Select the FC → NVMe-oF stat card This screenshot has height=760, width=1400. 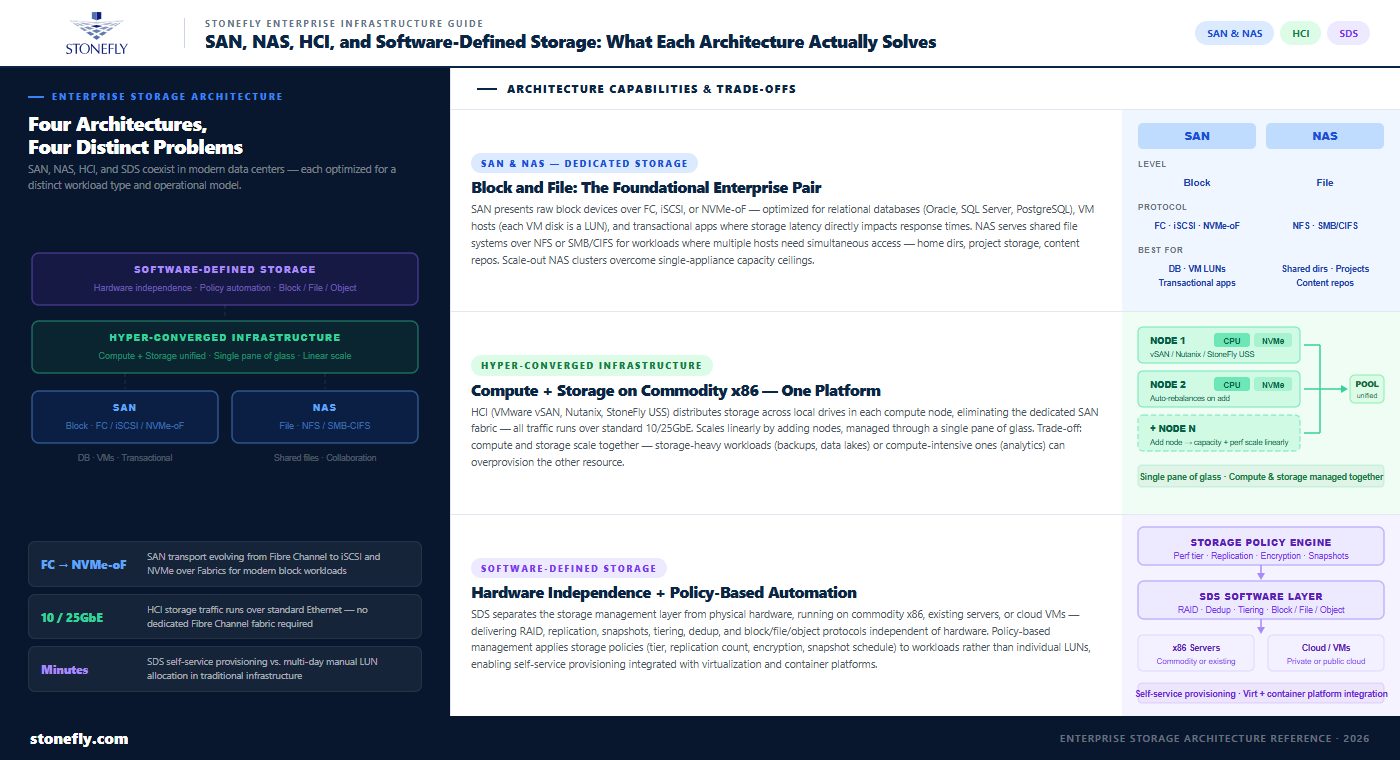click(x=225, y=564)
